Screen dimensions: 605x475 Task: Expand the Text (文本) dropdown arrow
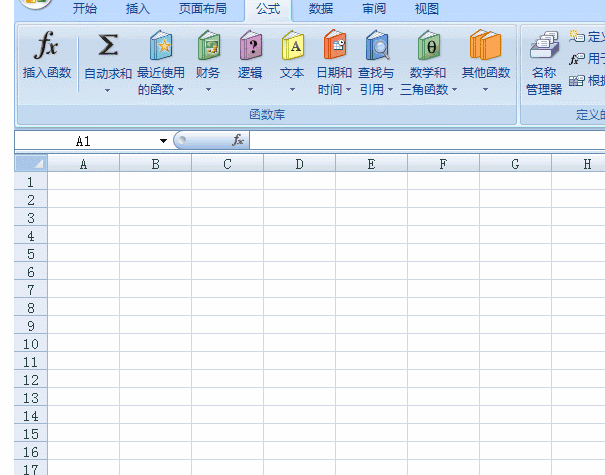coord(292,90)
